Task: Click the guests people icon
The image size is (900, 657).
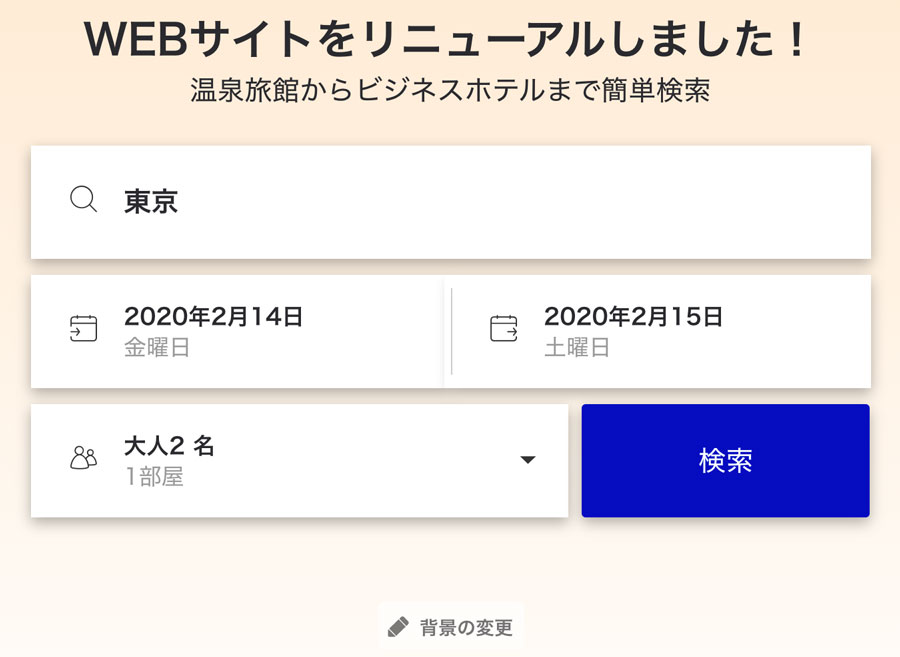Action: pos(83,458)
